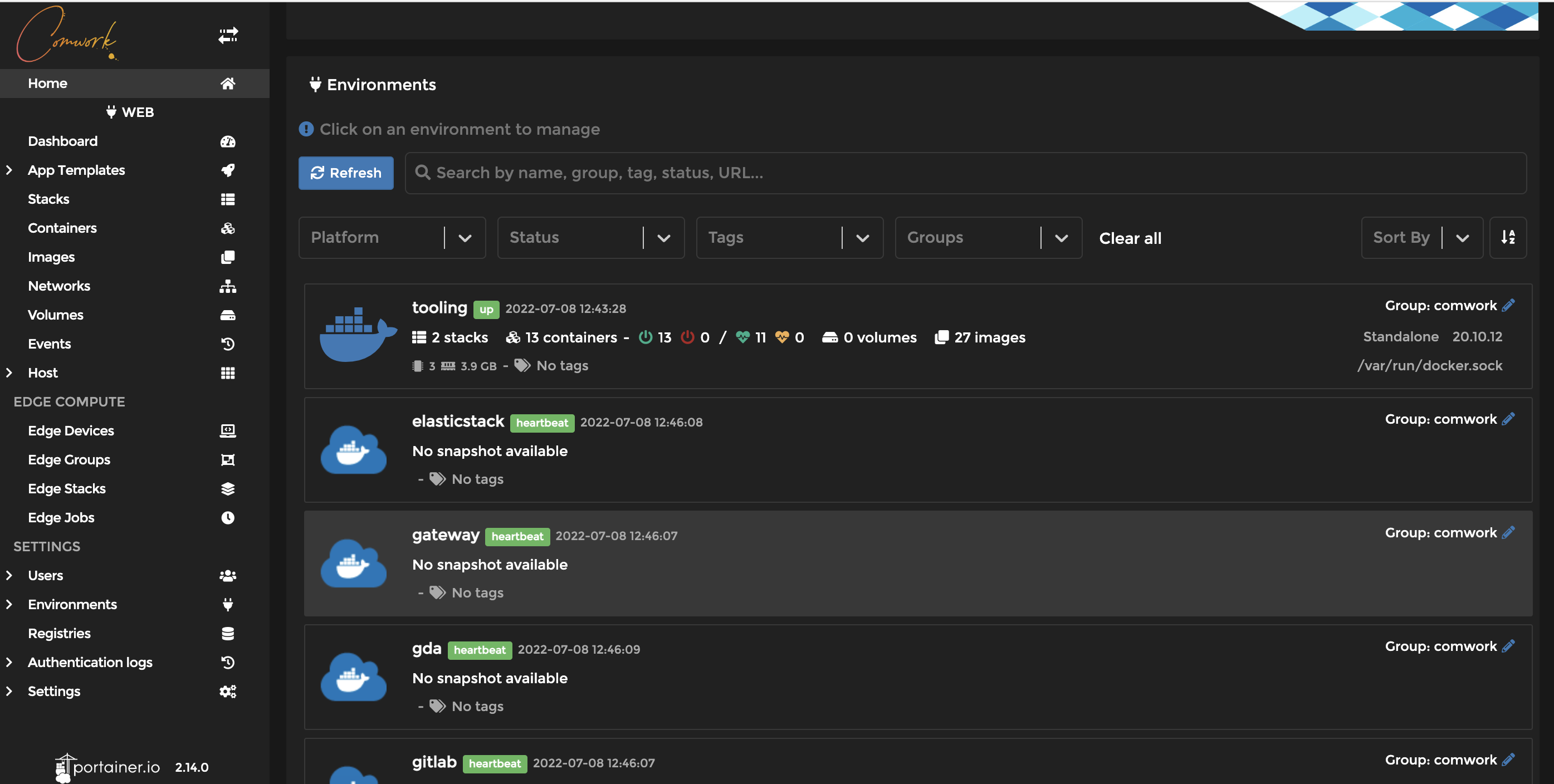Click the Environments sidebar icon
The image size is (1554, 784).
228,604
